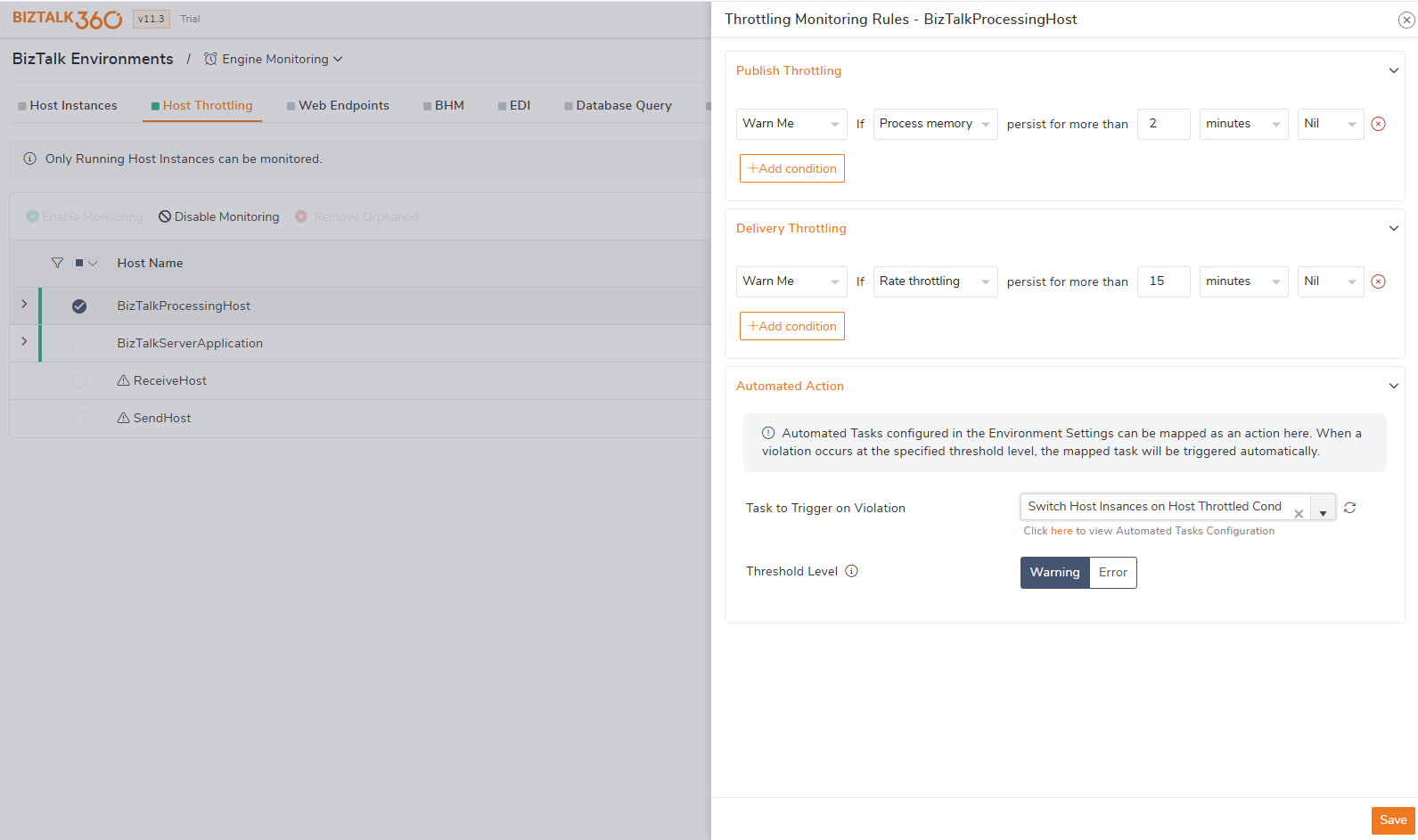Screen dimensions: 1418x840
Task: Click the info icon beside the Running Host notice
Action: 29,159
